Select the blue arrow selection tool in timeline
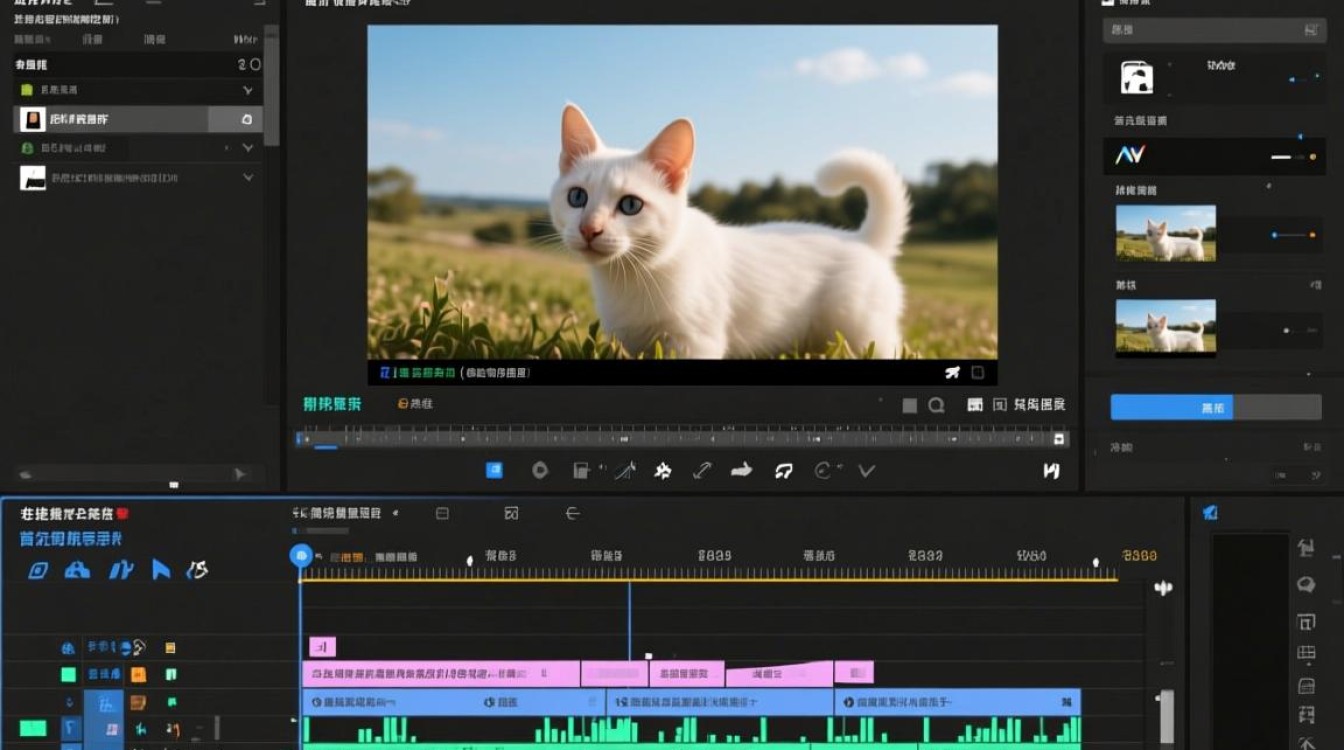This screenshot has width=1344, height=750. click(161, 570)
